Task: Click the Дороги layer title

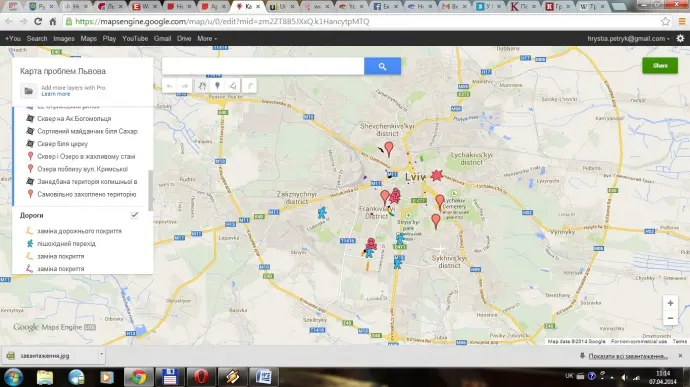Action: point(31,215)
